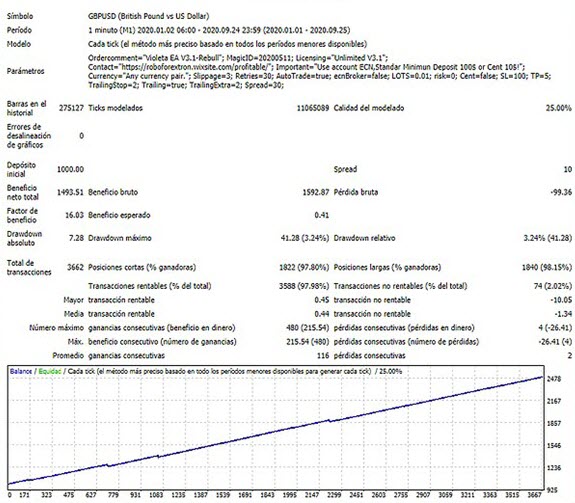Screen dimensions: 575x503
Task: Select the Media transacción no rentable value -1.34
Action: click(564, 314)
